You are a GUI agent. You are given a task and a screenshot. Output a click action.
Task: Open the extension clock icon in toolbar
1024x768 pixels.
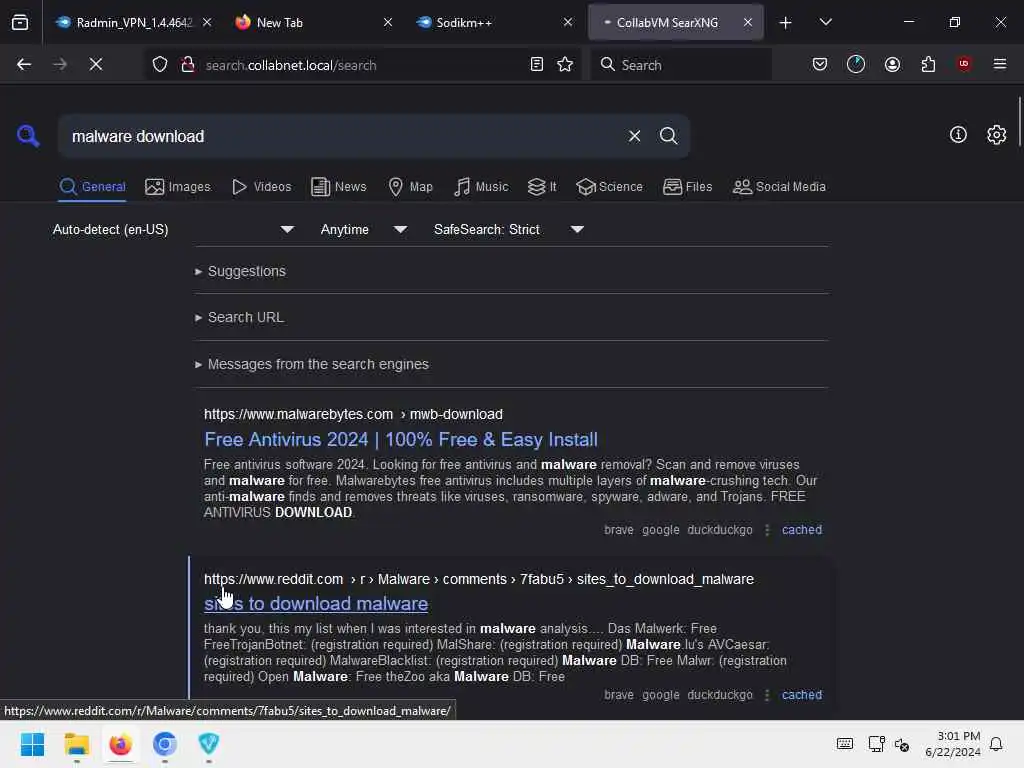[856, 64]
